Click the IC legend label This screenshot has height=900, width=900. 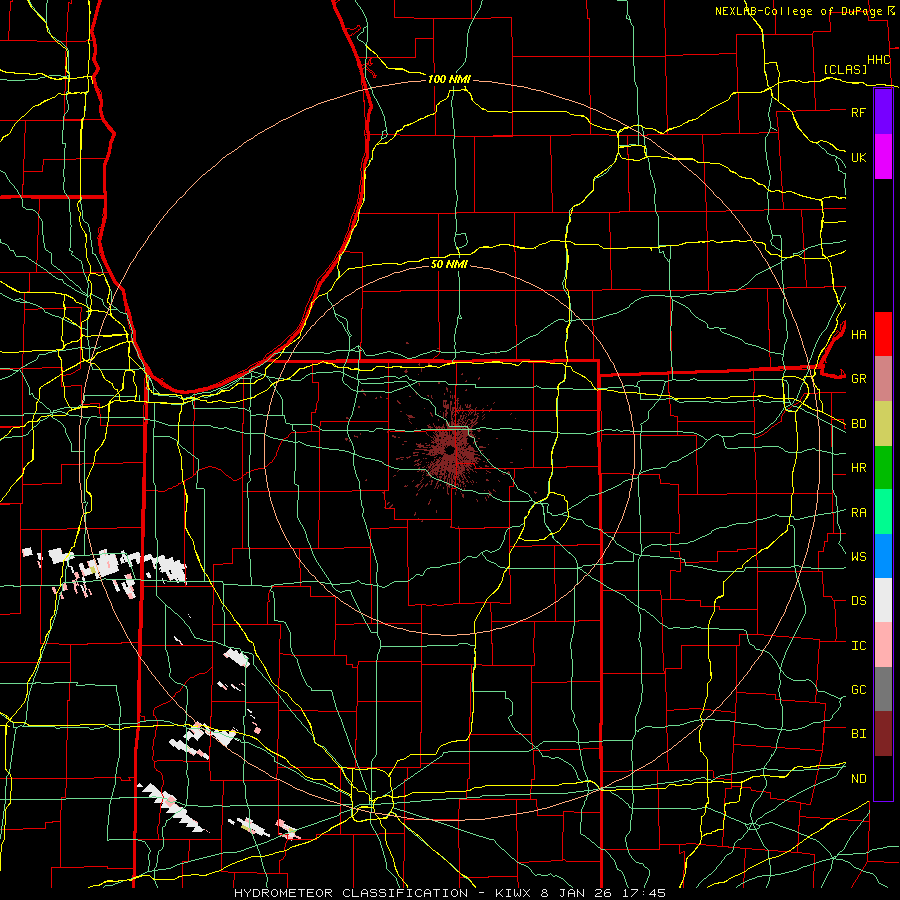tap(859, 646)
